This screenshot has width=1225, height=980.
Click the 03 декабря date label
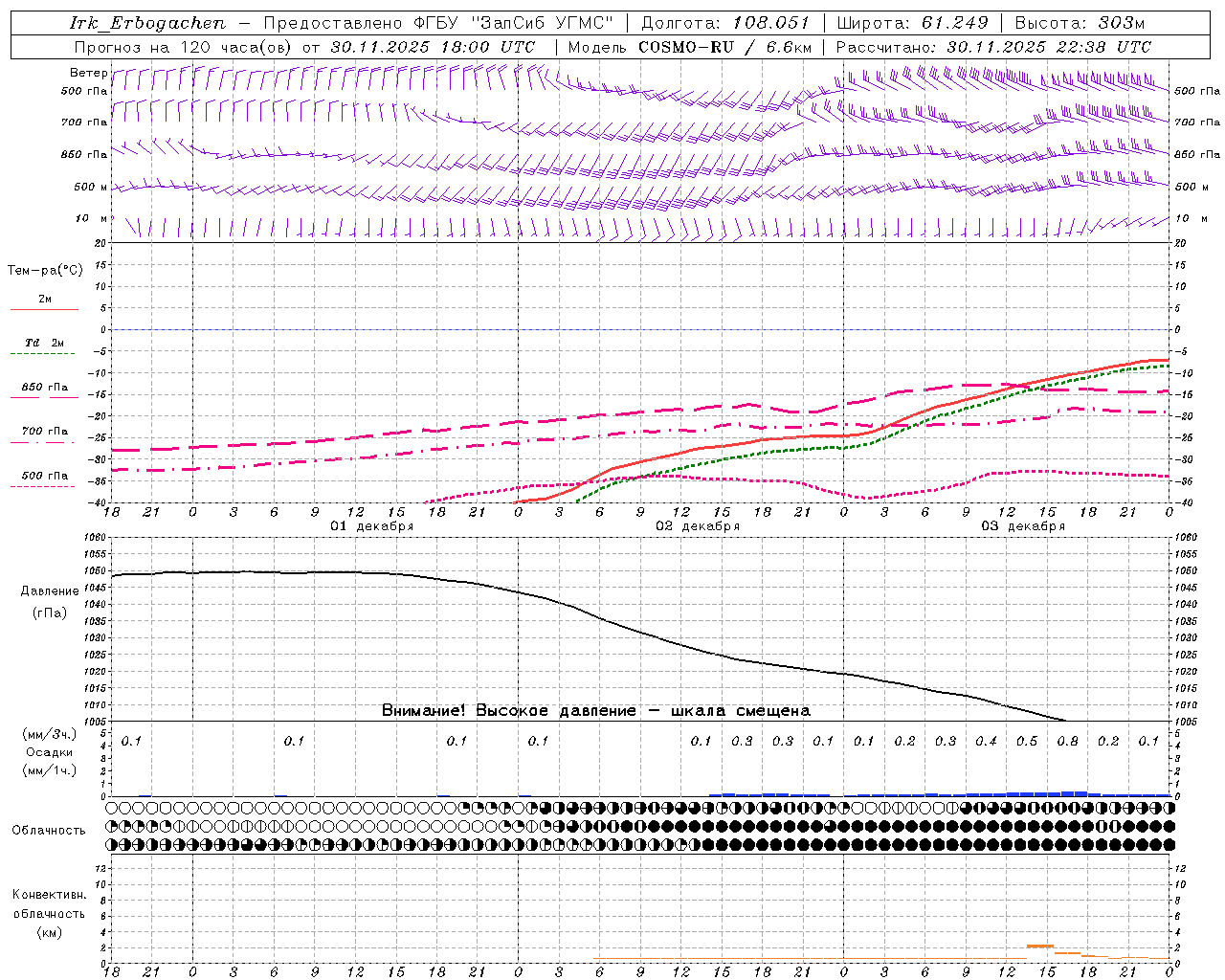click(x=1023, y=526)
